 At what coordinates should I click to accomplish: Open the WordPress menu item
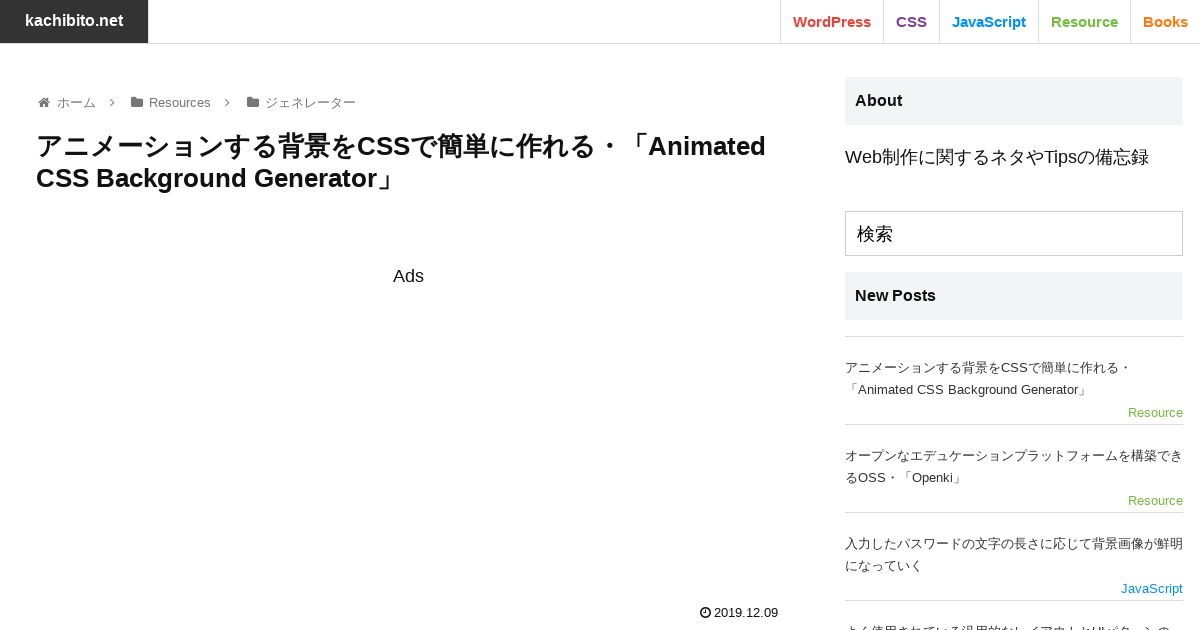coord(832,22)
